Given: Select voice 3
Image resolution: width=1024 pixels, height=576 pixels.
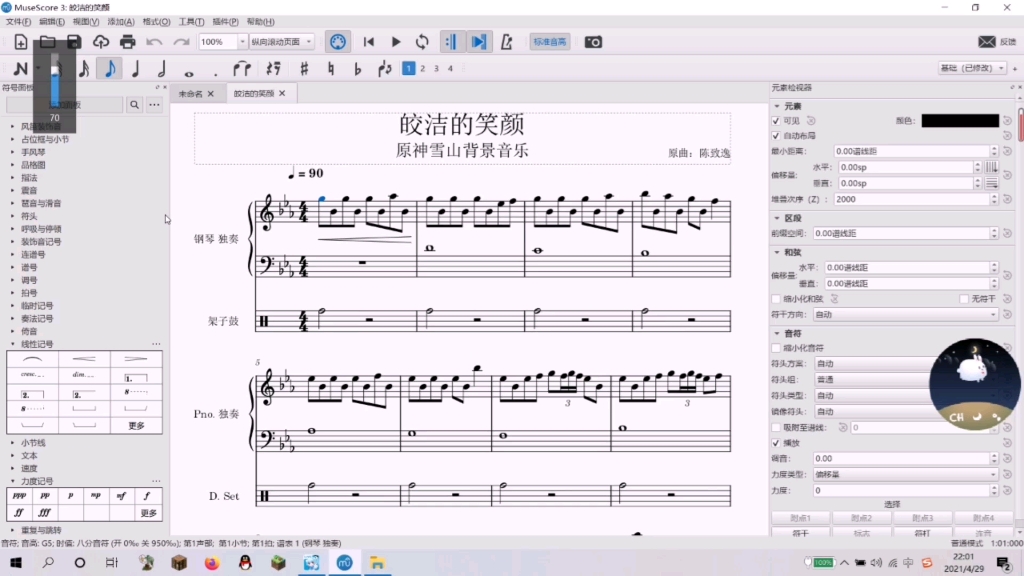Looking at the screenshot, I should tap(436, 68).
